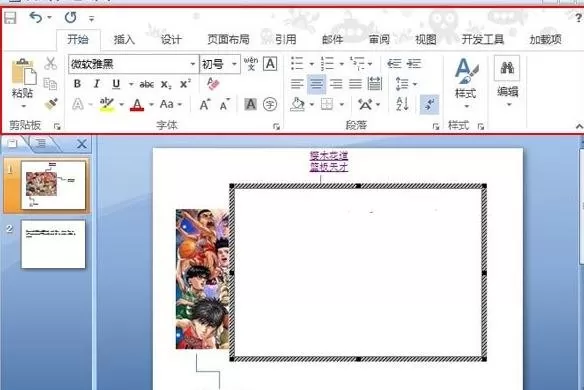Open the Undo history dropdown arrow

click(x=50, y=18)
